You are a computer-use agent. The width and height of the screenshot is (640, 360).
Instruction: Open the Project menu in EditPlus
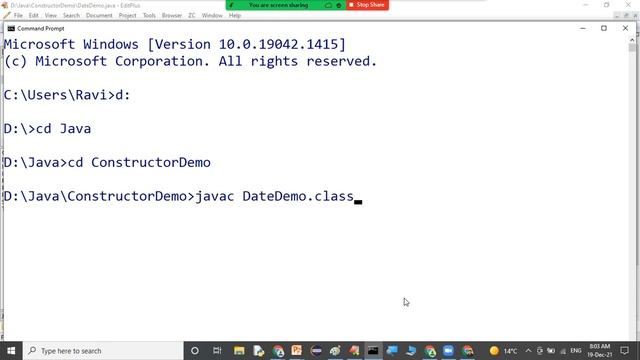click(x=127, y=16)
